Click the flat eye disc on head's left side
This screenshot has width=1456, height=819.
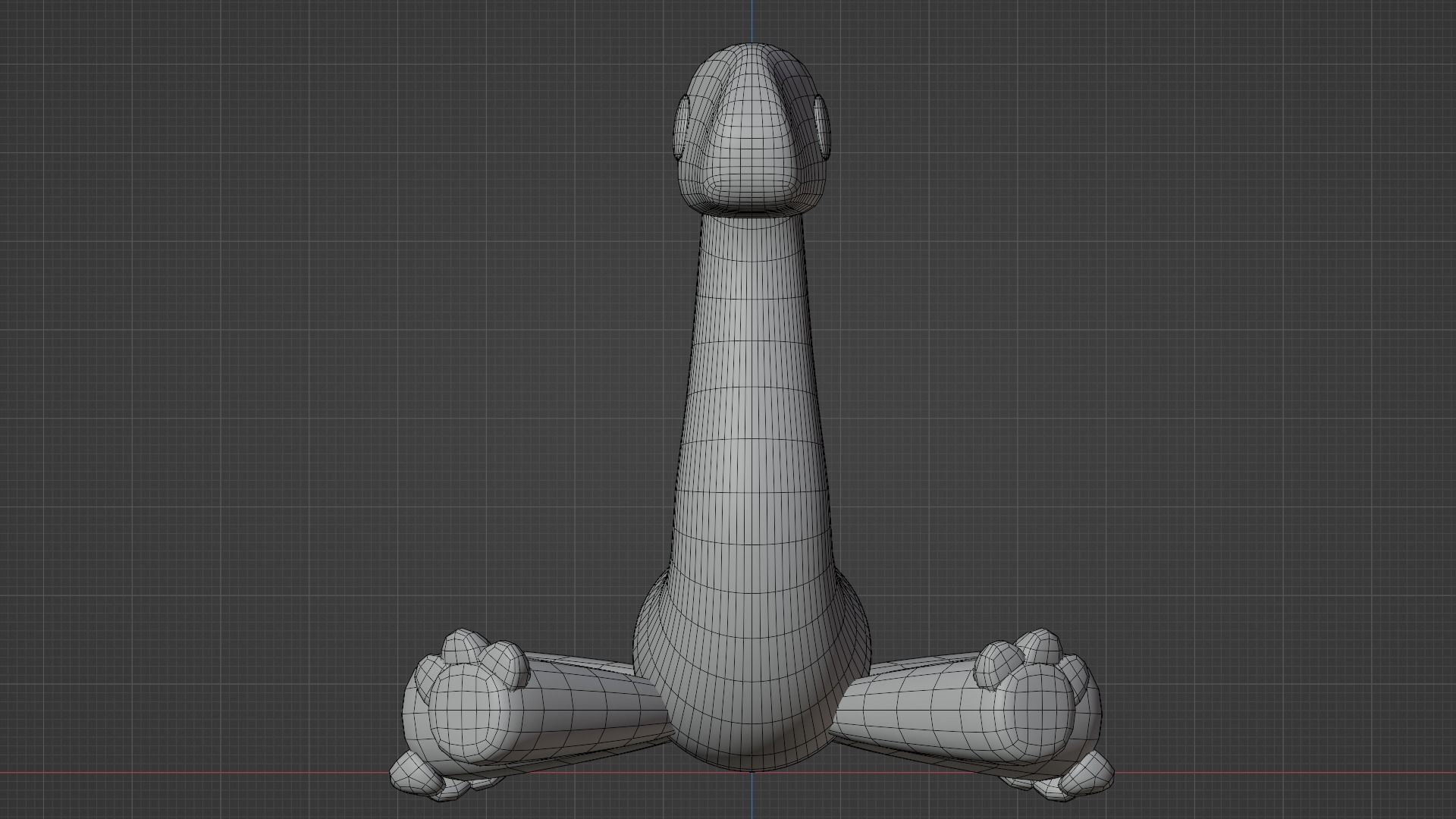tap(681, 127)
